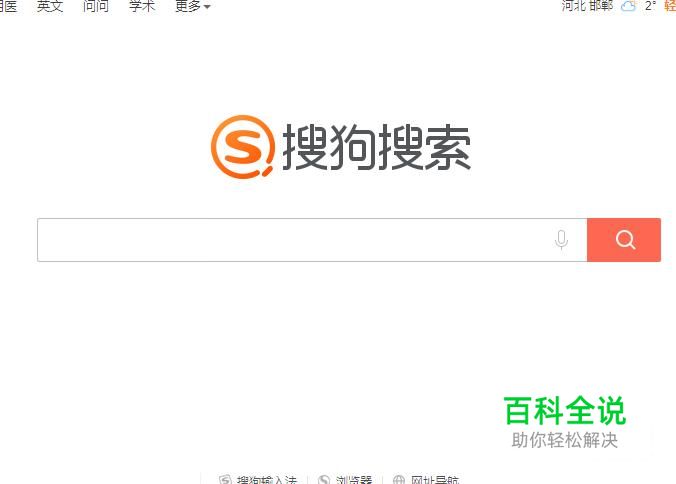Click the cloud weather icon

pos(628,6)
